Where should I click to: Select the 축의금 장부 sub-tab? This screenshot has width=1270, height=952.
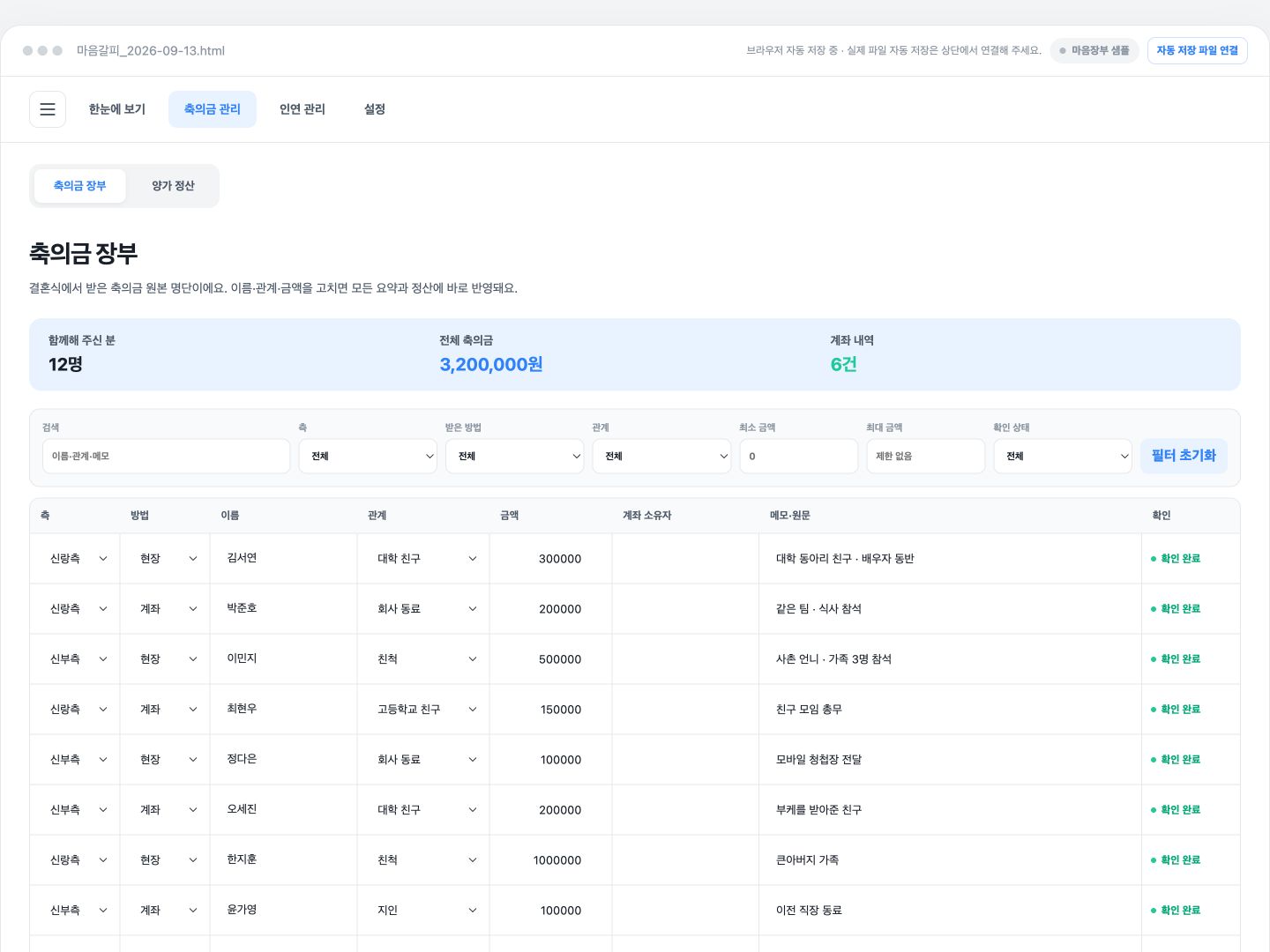[80, 186]
